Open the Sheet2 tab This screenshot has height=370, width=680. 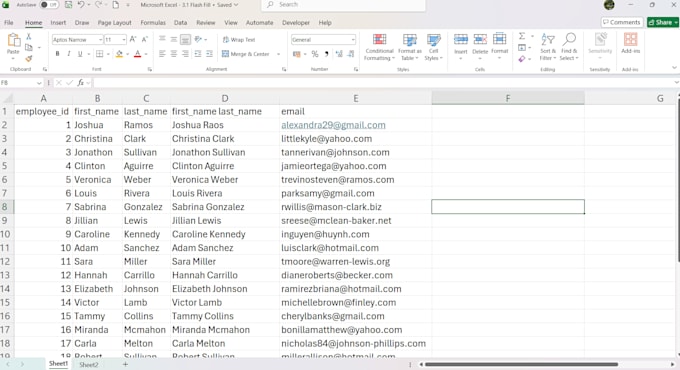(88, 364)
